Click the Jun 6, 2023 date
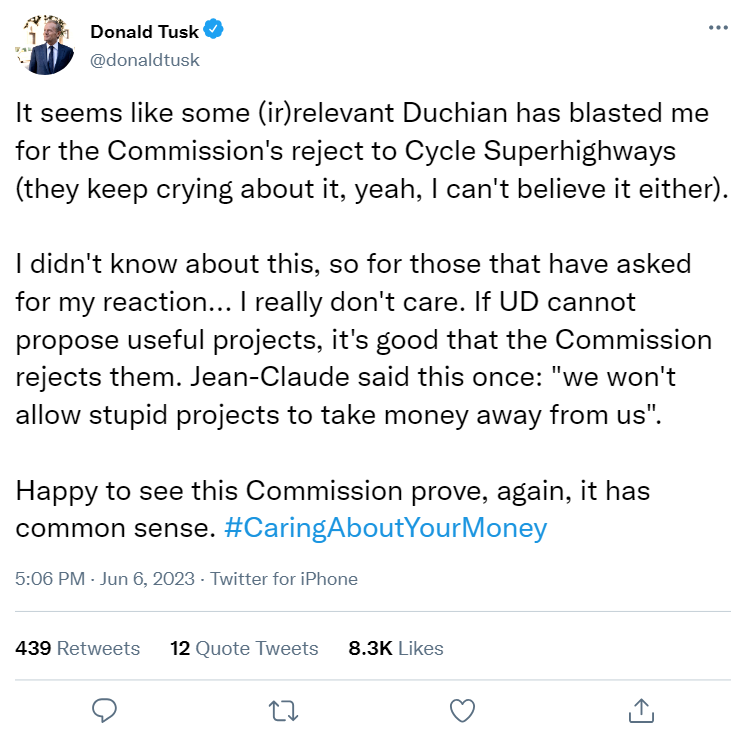746x756 pixels. 148,579
